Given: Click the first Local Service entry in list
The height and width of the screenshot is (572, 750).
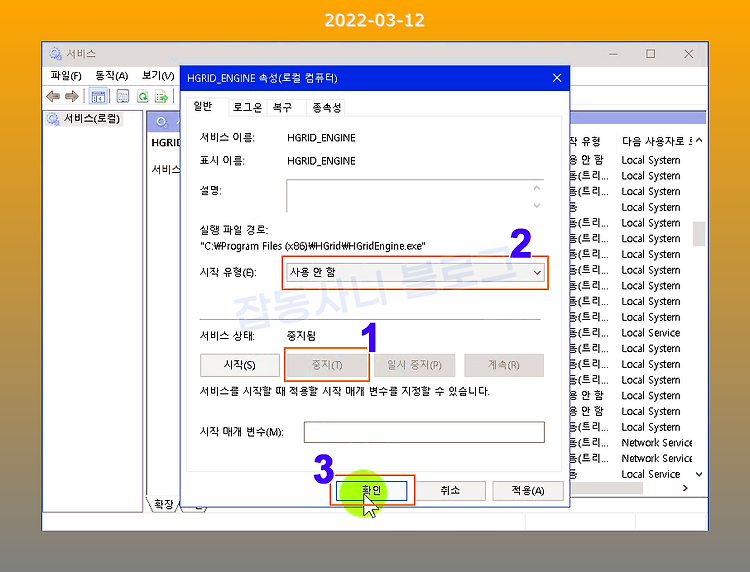Looking at the screenshot, I should pyautogui.click(x=651, y=333).
